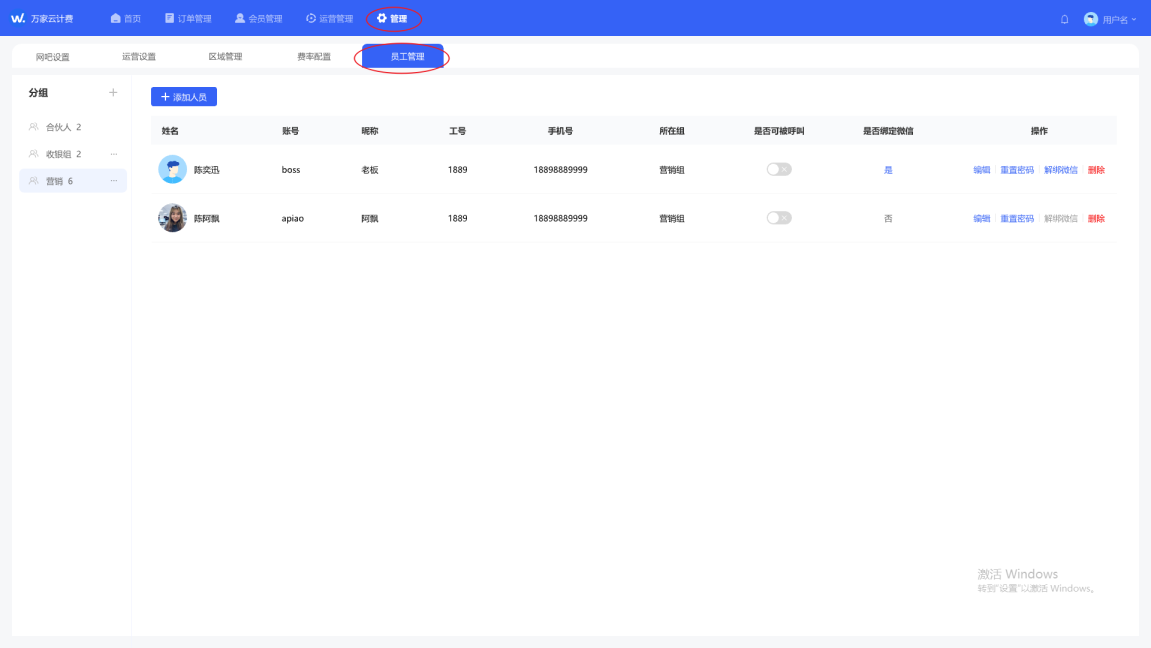Select the 收银组 group
This screenshot has height=648, width=1151.
point(73,154)
